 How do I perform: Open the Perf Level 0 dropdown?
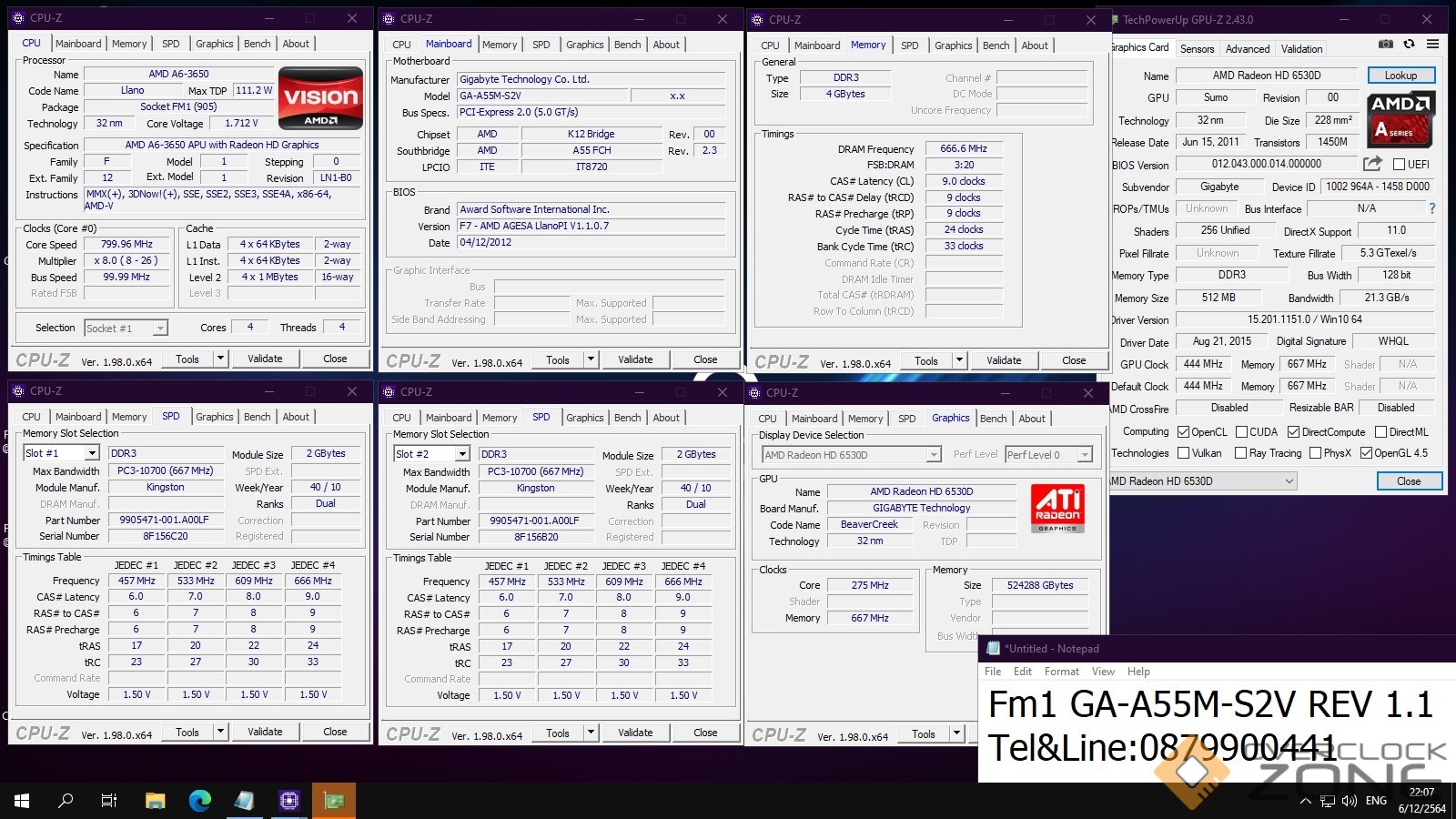click(x=1048, y=455)
